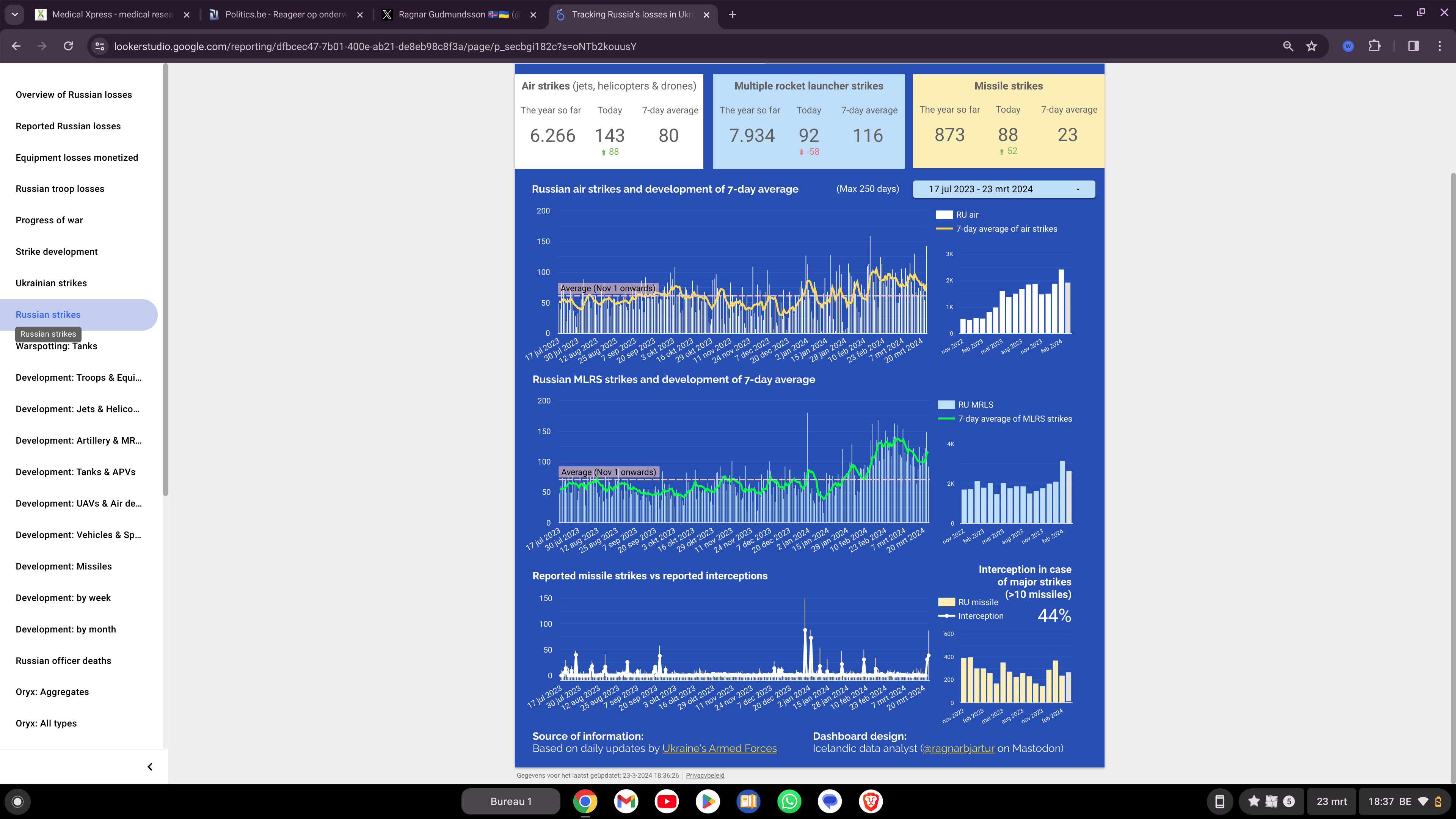1456x819 pixels.
Task: Launch WhatsApp from the shelf
Action: [789, 801]
